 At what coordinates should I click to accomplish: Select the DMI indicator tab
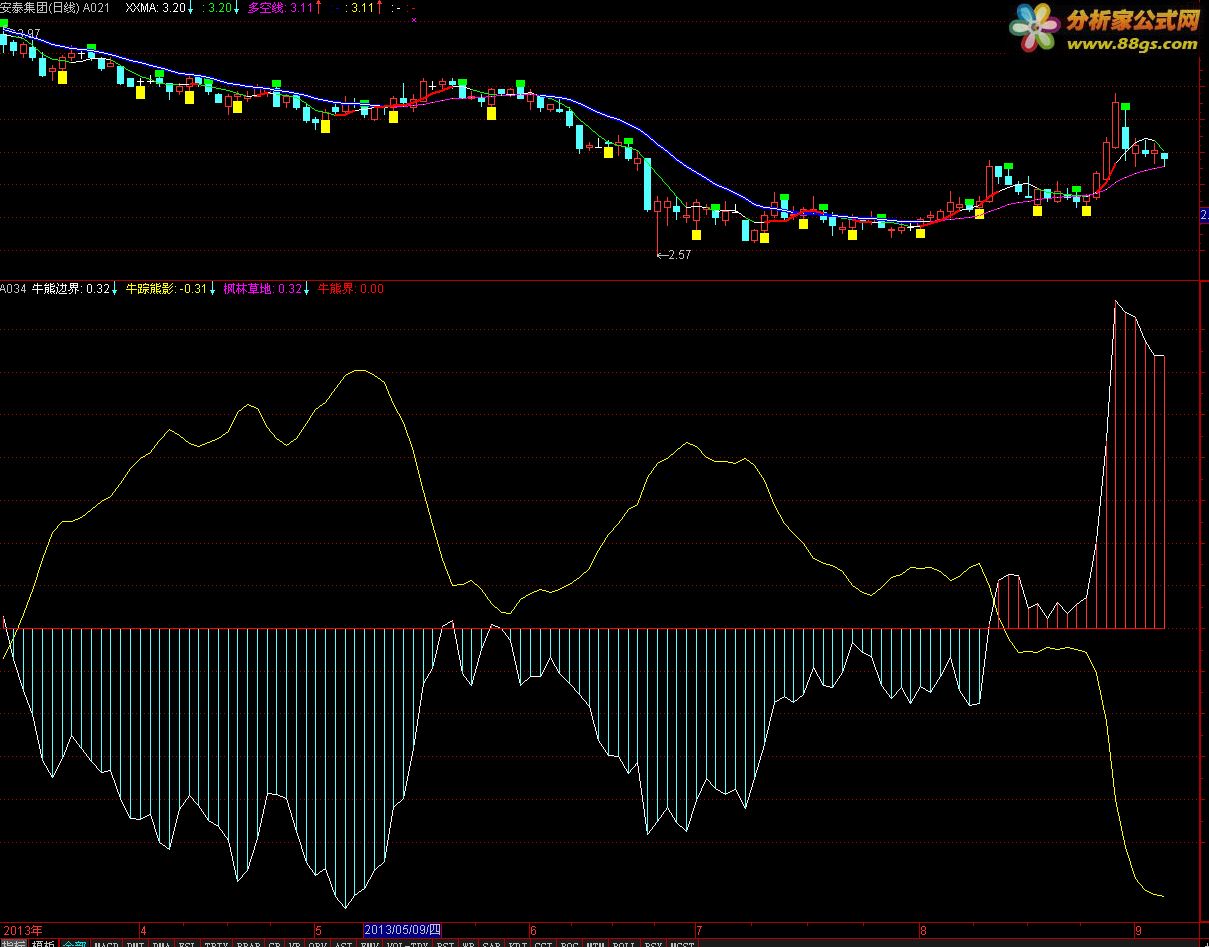click(x=136, y=943)
